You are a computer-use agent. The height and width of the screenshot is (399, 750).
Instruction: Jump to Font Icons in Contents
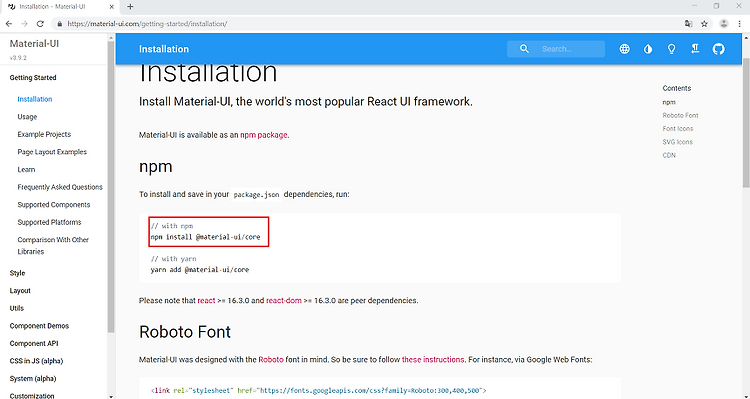point(678,129)
